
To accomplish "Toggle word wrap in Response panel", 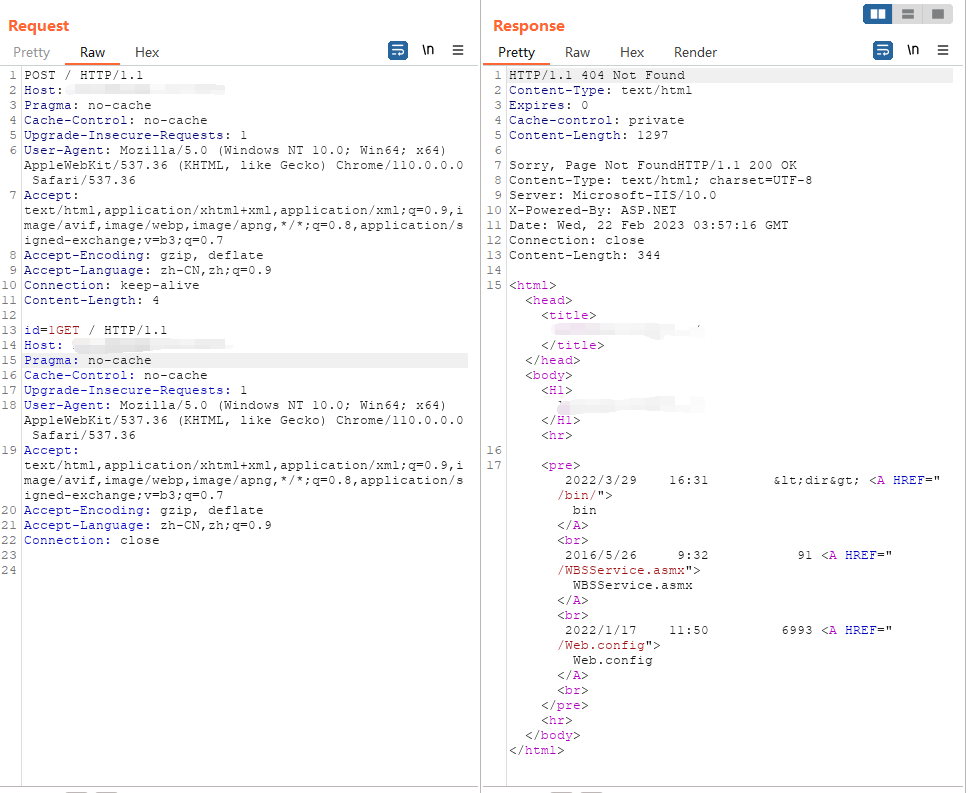I will [x=883, y=50].
